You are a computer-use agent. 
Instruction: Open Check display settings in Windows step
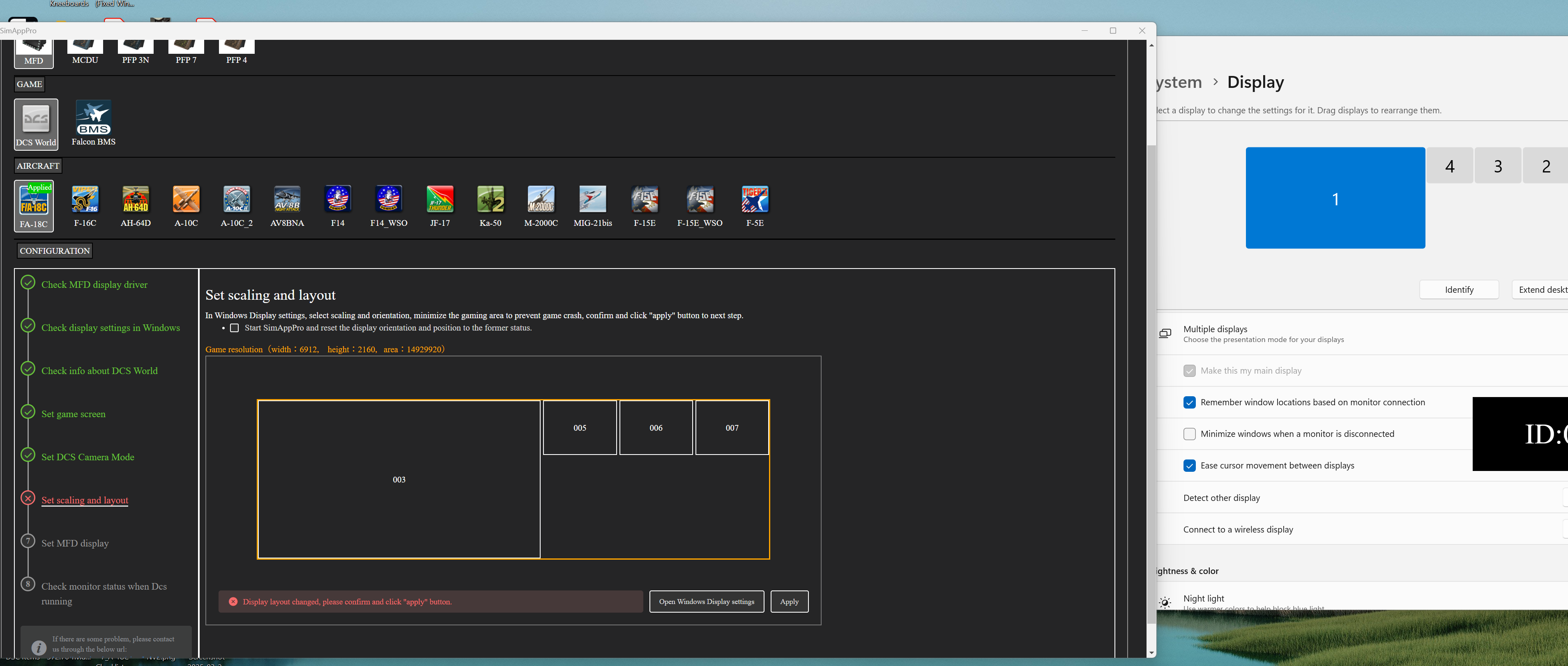pyautogui.click(x=111, y=328)
